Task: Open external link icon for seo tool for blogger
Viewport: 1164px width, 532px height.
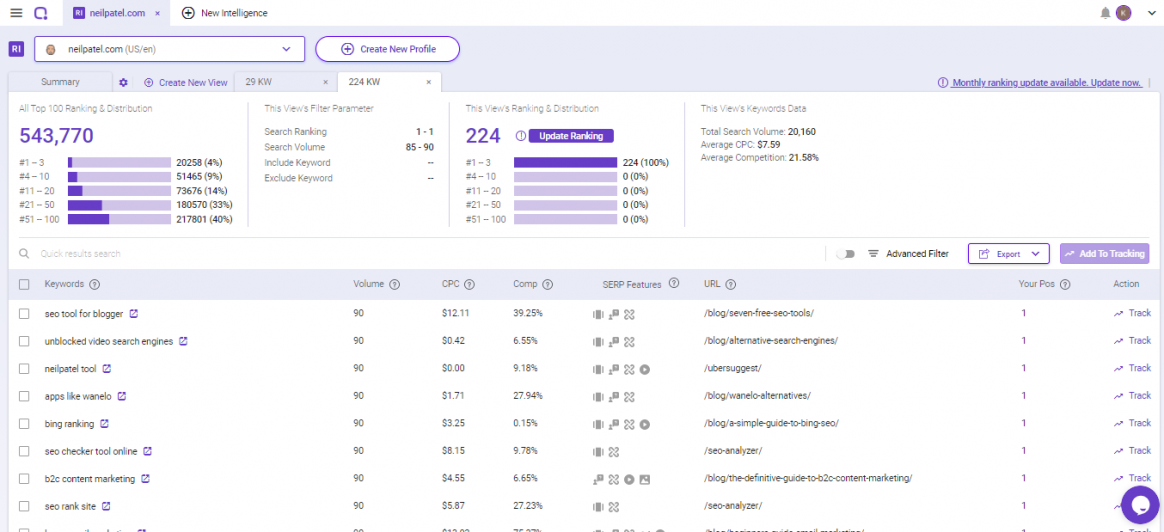Action: [x=134, y=314]
